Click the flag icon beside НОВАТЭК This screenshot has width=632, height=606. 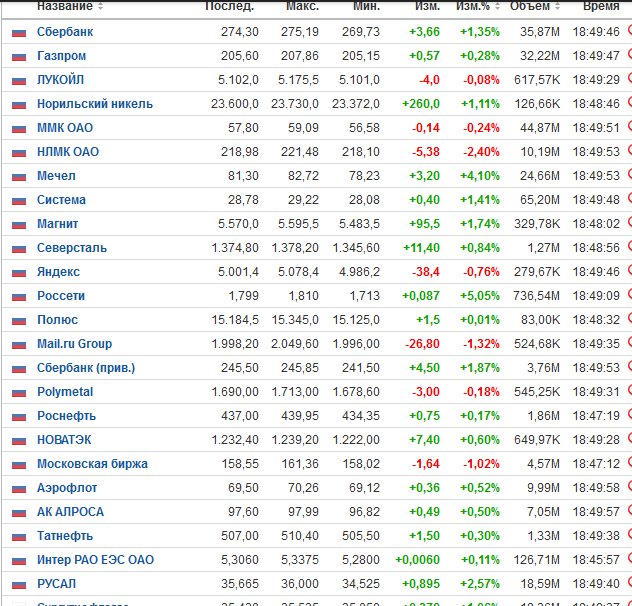(x=19, y=441)
